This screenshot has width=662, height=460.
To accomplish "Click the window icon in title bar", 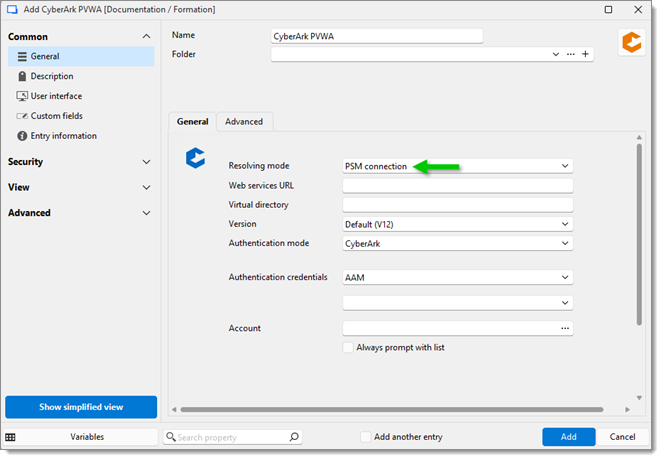I will [x=12, y=10].
